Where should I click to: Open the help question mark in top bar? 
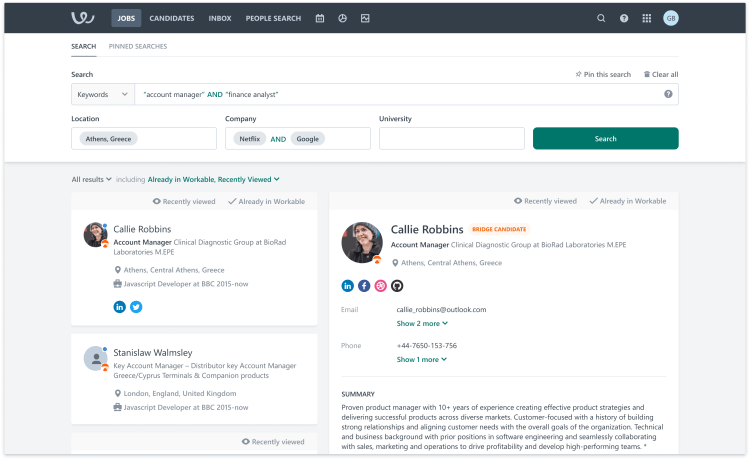pos(624,18)
